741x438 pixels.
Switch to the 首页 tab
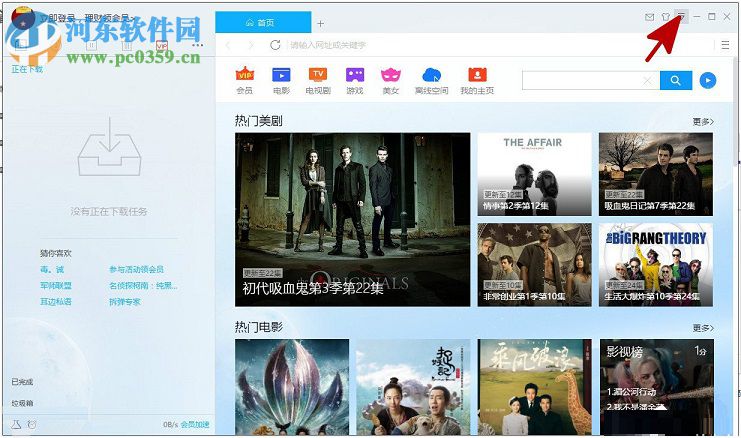[x=263, y=22]
